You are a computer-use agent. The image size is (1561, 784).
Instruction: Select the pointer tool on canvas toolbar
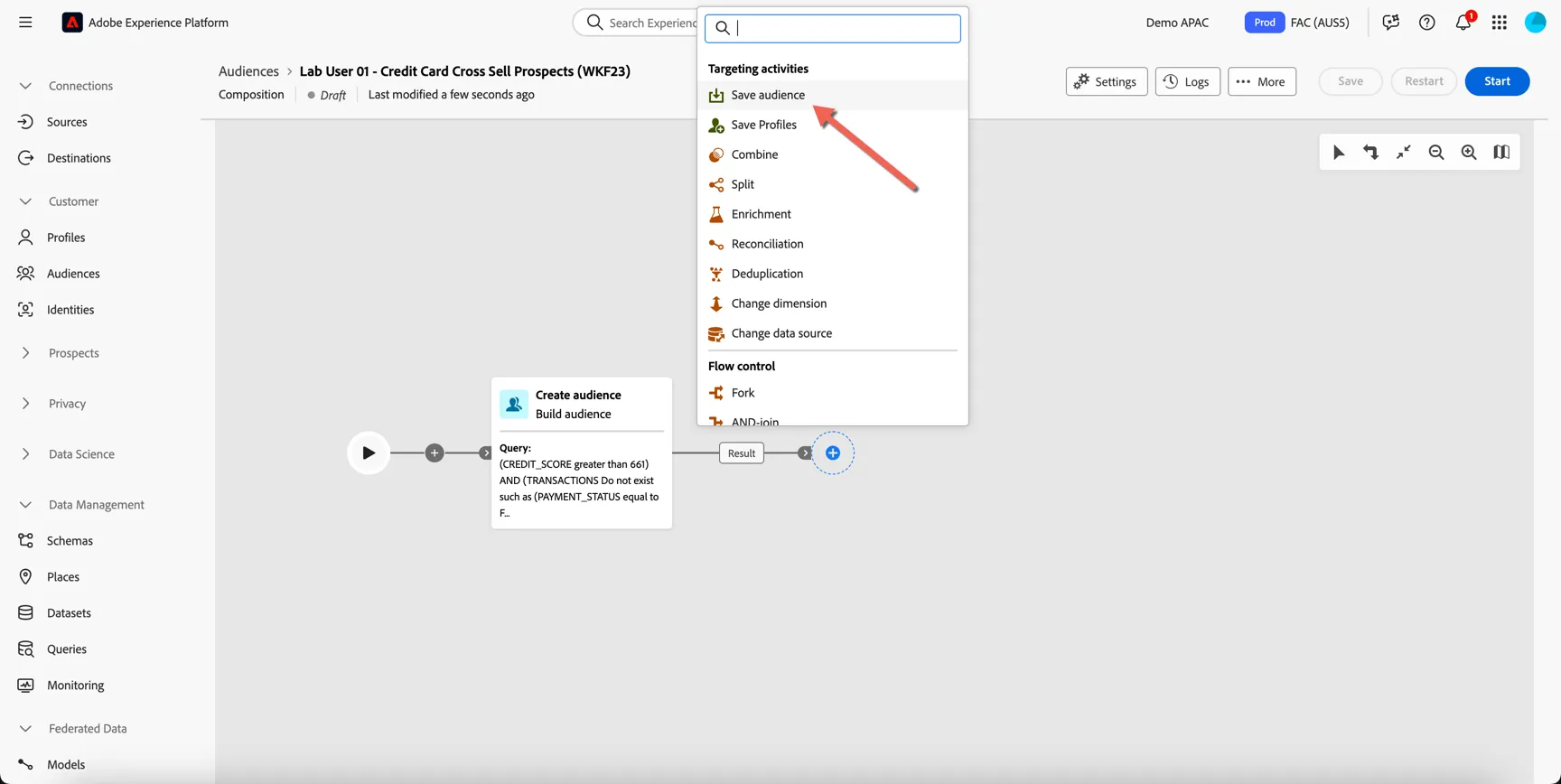pos(1339,153)
